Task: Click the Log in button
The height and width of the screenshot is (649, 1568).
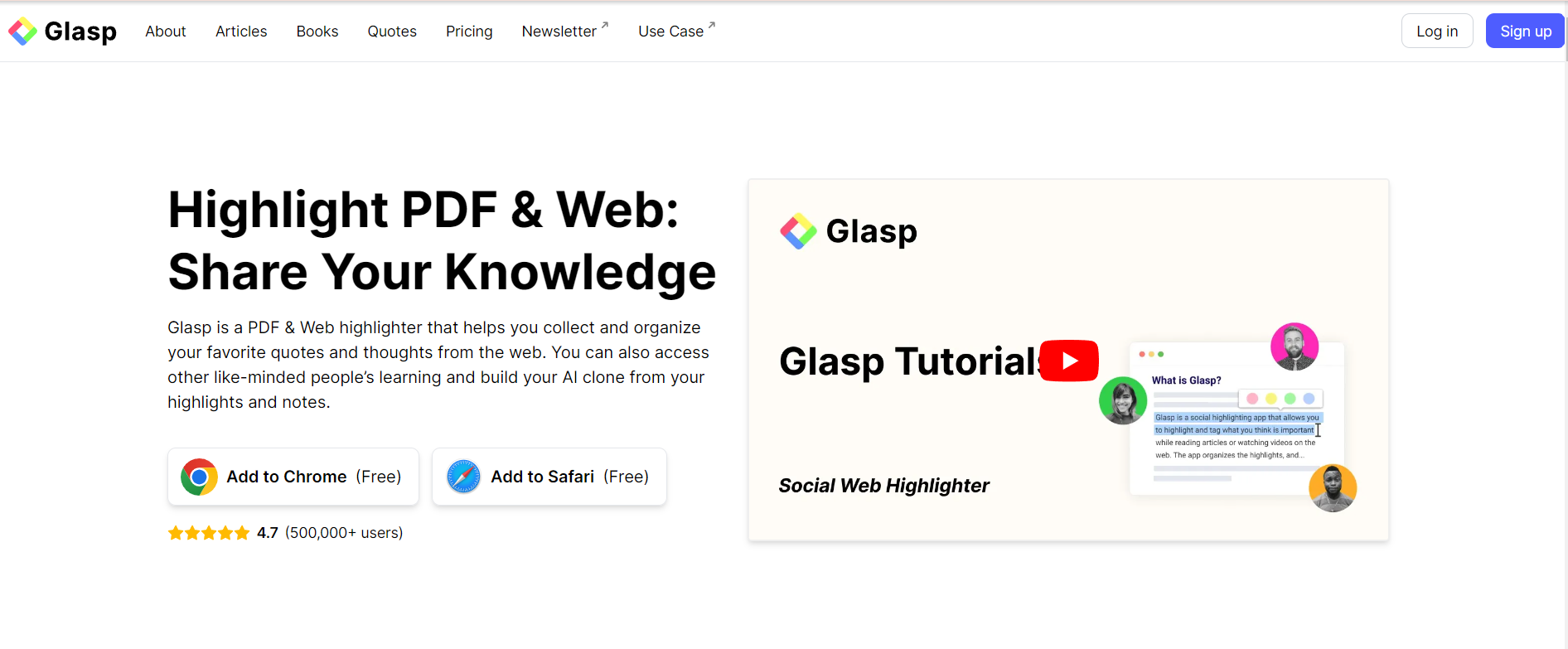Action: [1437, 31]
